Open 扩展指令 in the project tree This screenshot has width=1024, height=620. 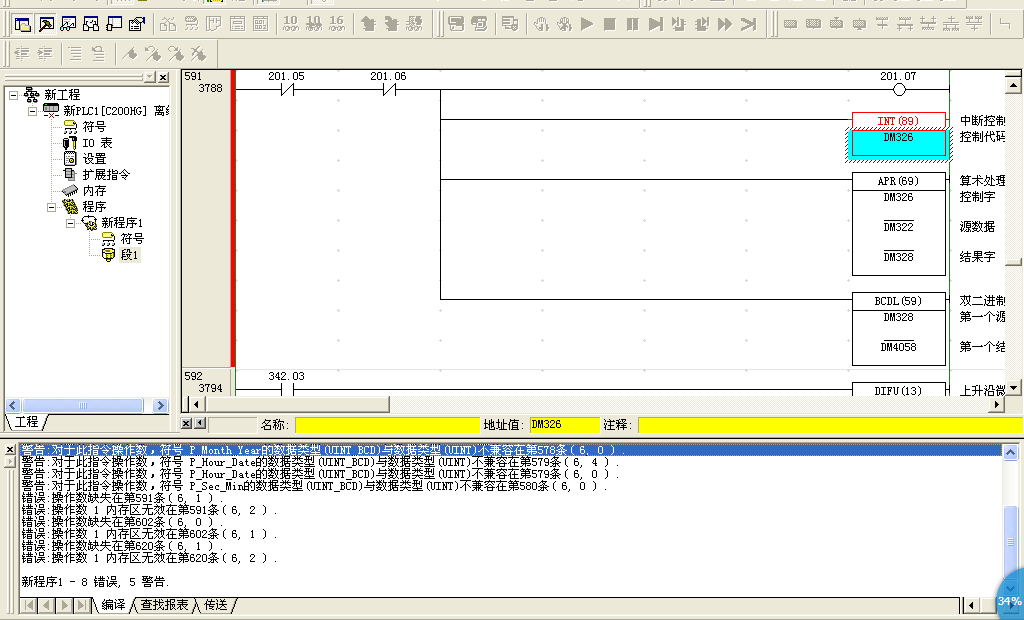point(105,174)
